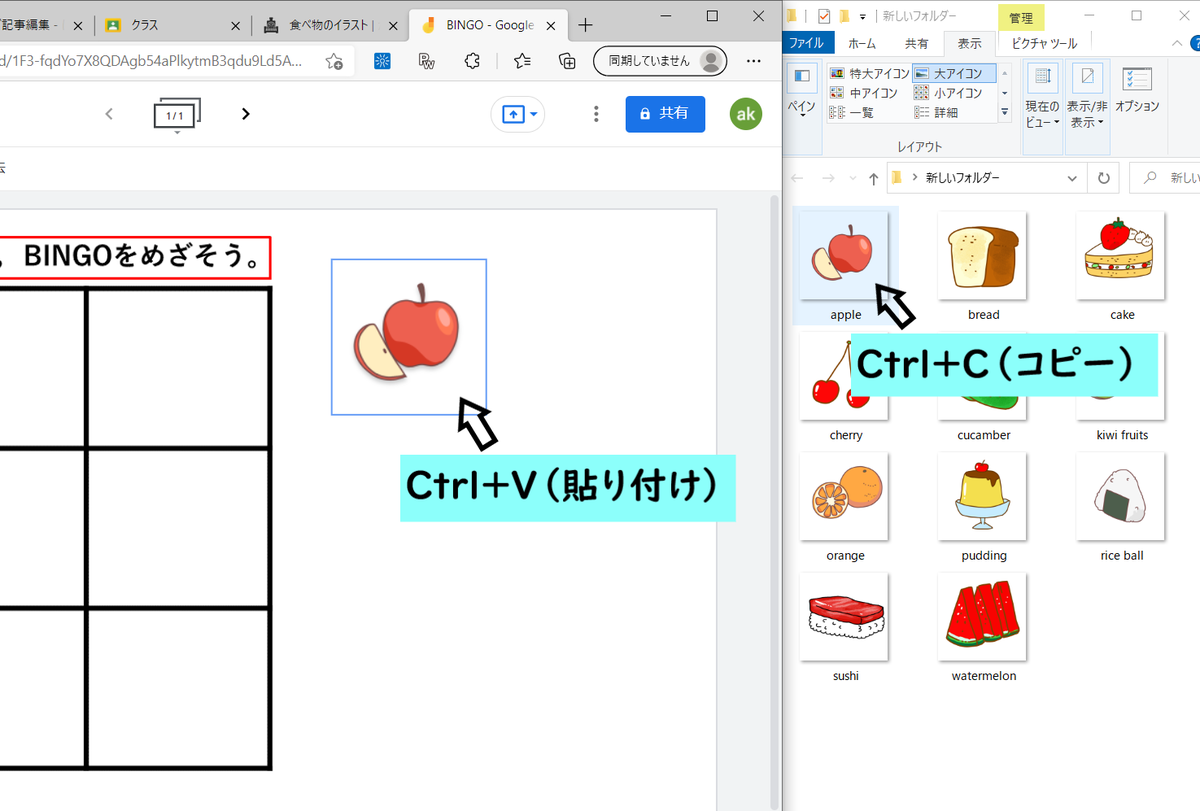Click the cucumber file name label

[x=983, y=435]
